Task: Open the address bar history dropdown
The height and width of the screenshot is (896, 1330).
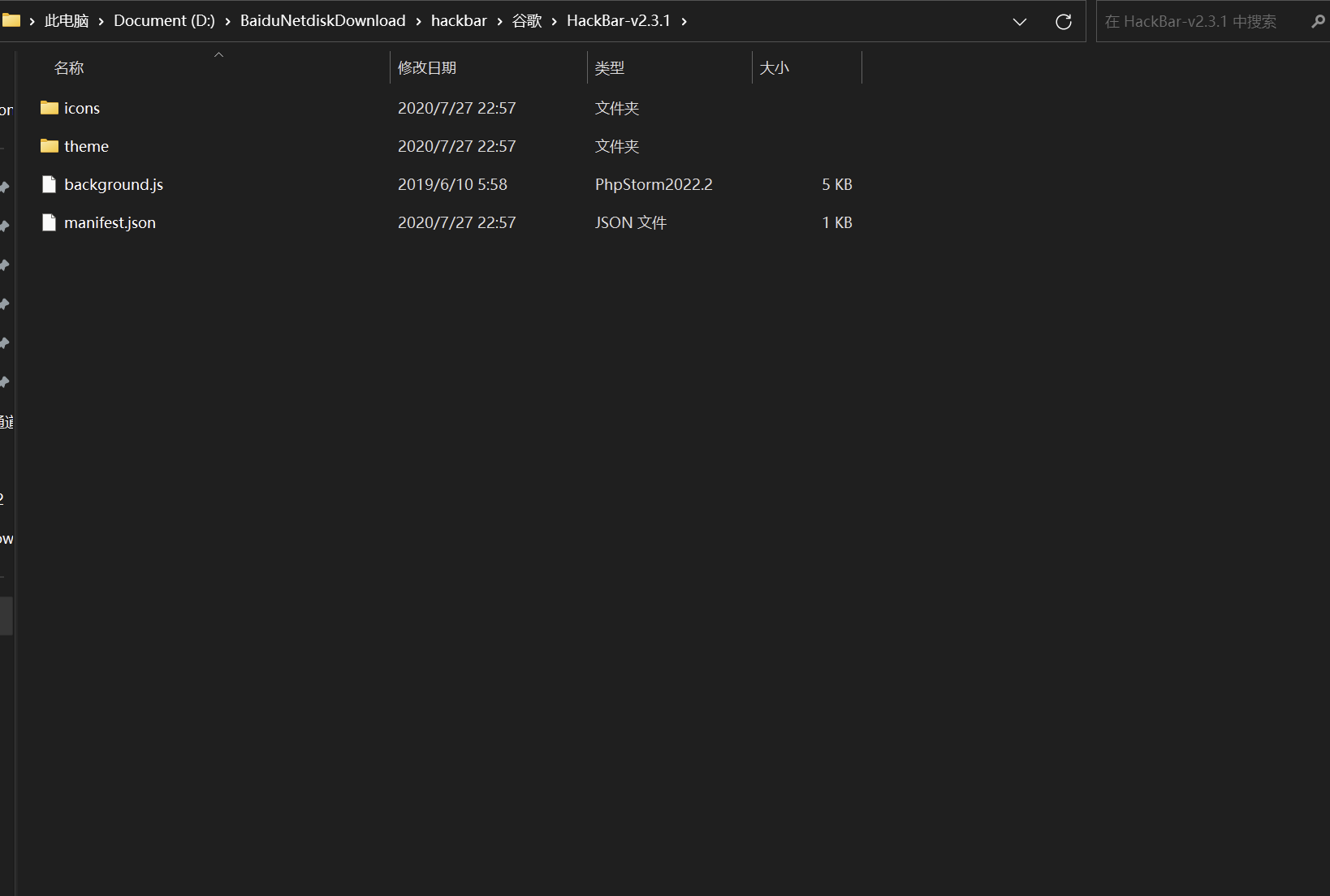Action: (1020, 22)
